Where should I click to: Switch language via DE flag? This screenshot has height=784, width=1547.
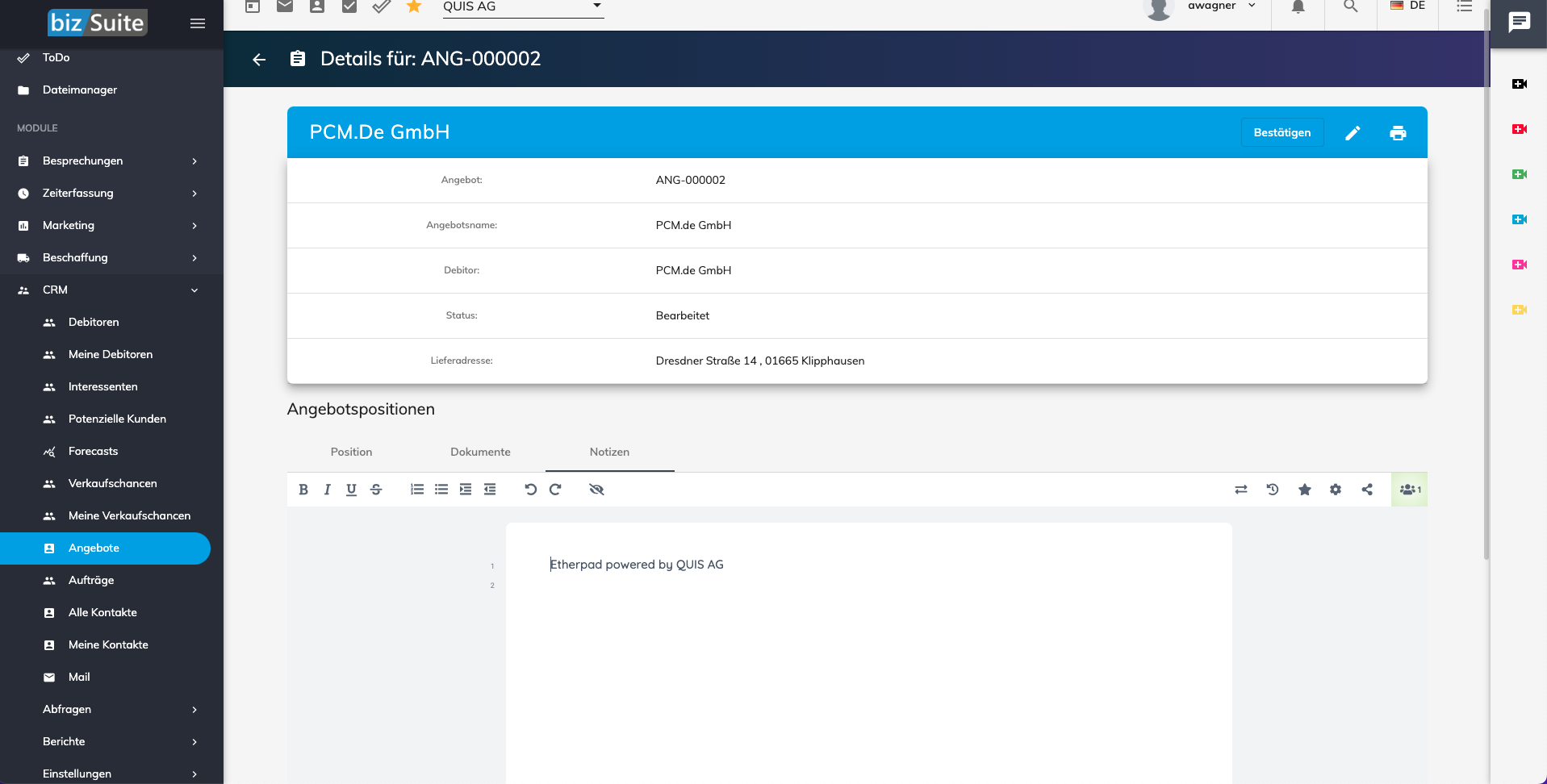(x=1407, y=6)
